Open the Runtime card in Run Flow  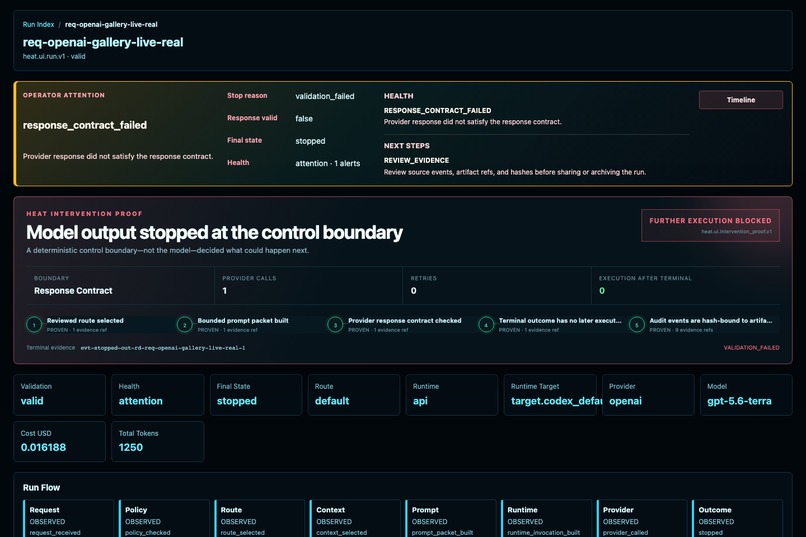(x=546, y=518)
